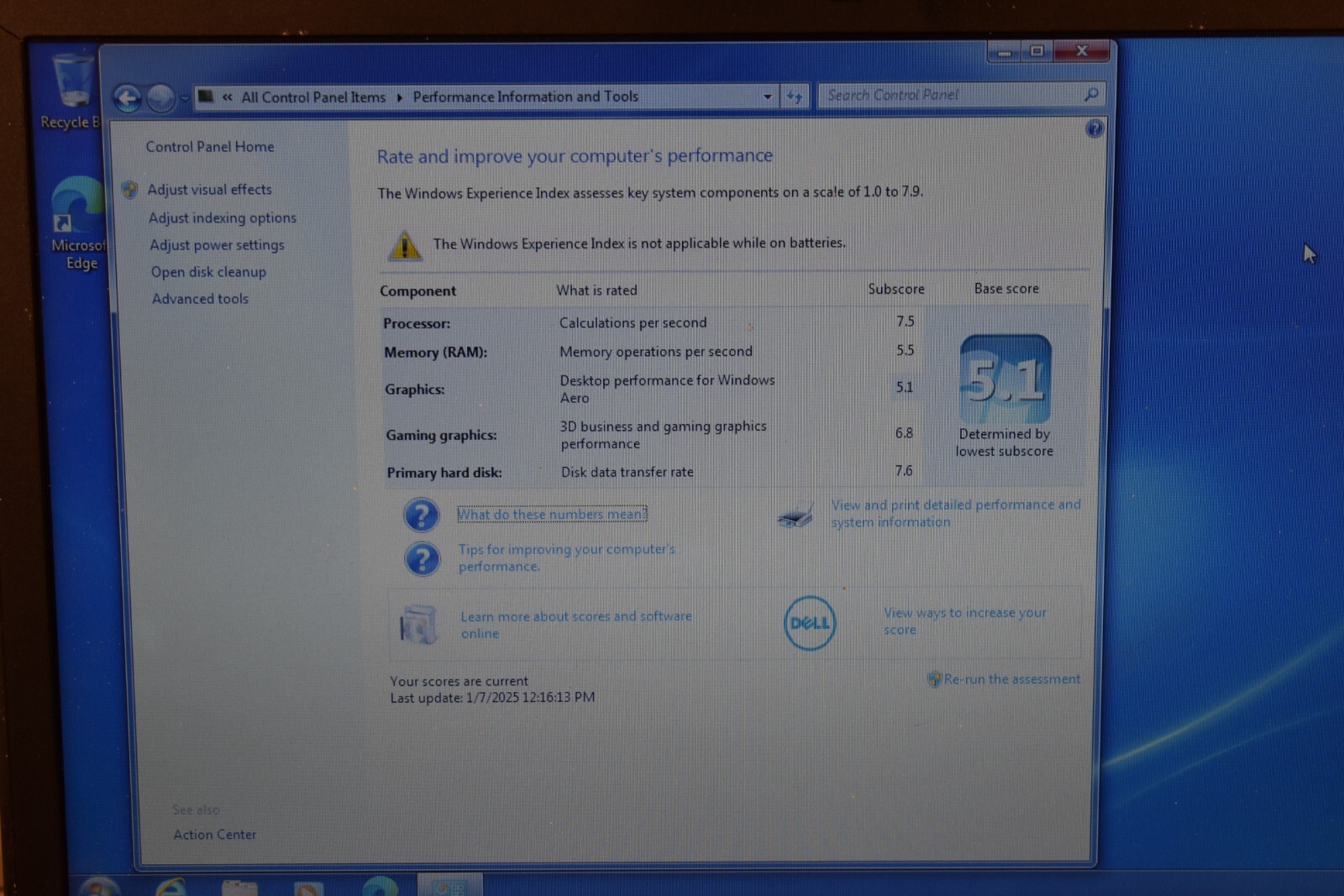1344x896 pixels.
Task: Click the Last update timestamp text
Action: 492,698
